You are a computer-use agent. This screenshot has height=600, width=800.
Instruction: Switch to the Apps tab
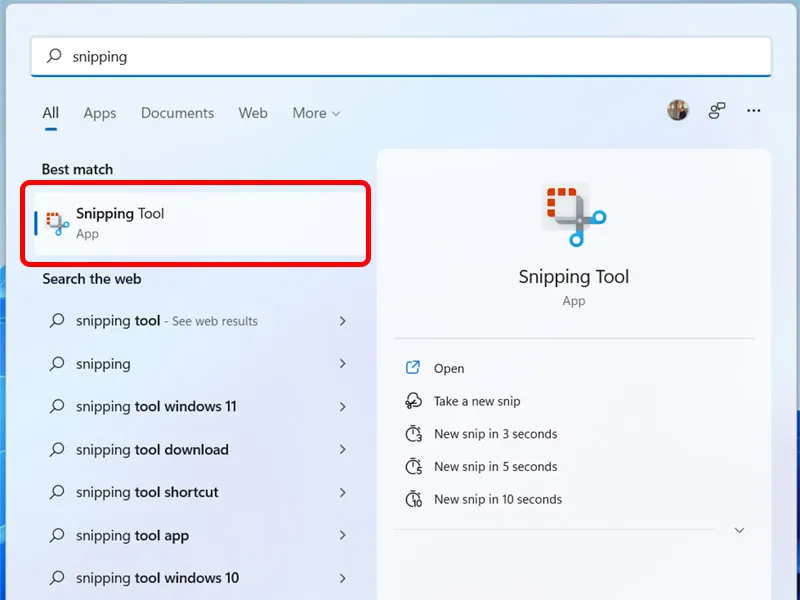click(x=99, y=113)
